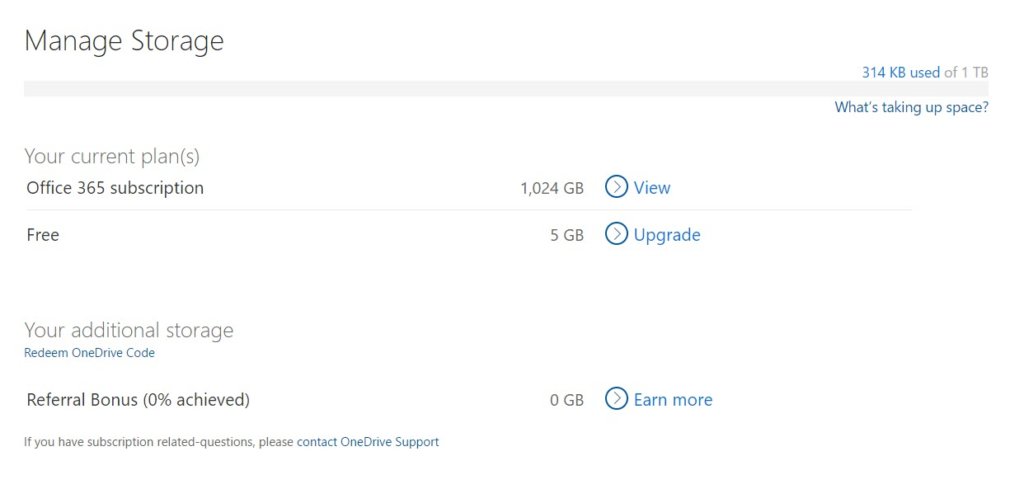The image size is (1024, 503).
Task: Click the "Your current plan(s)" section heading
Action: 112,157
